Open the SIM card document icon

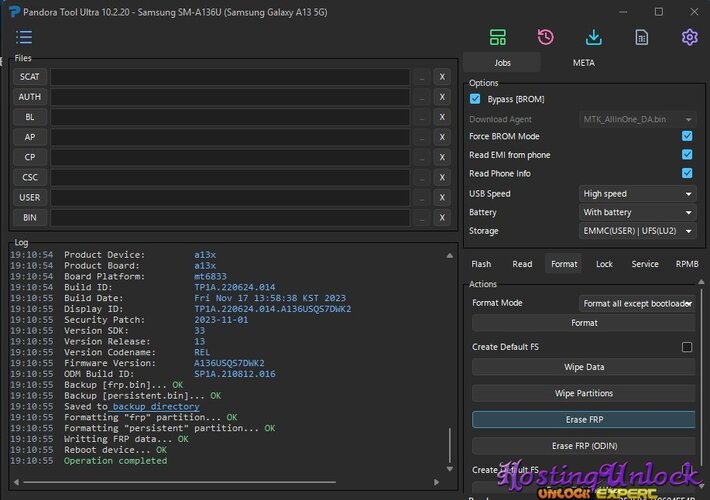click(x=642, y=37)
